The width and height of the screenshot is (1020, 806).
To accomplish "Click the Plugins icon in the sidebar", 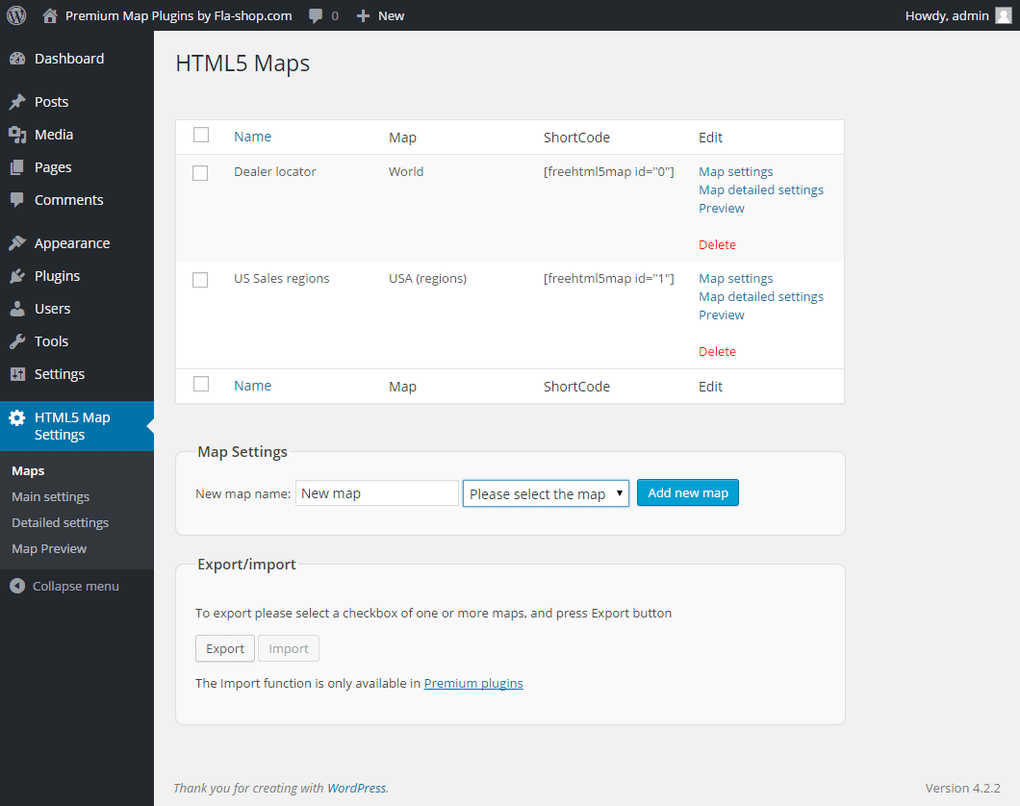I will click(x=20, y=275).
